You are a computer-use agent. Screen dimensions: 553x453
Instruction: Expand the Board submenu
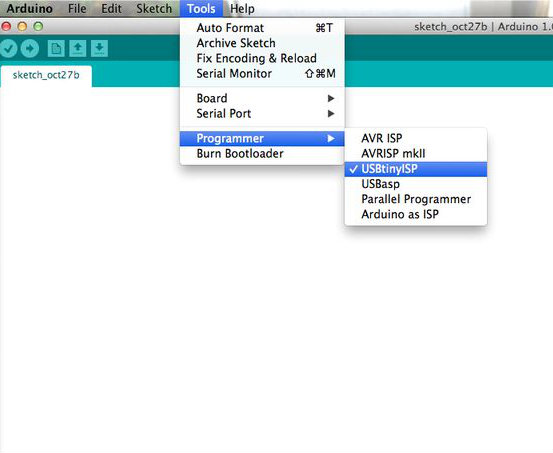coord(262,98)
